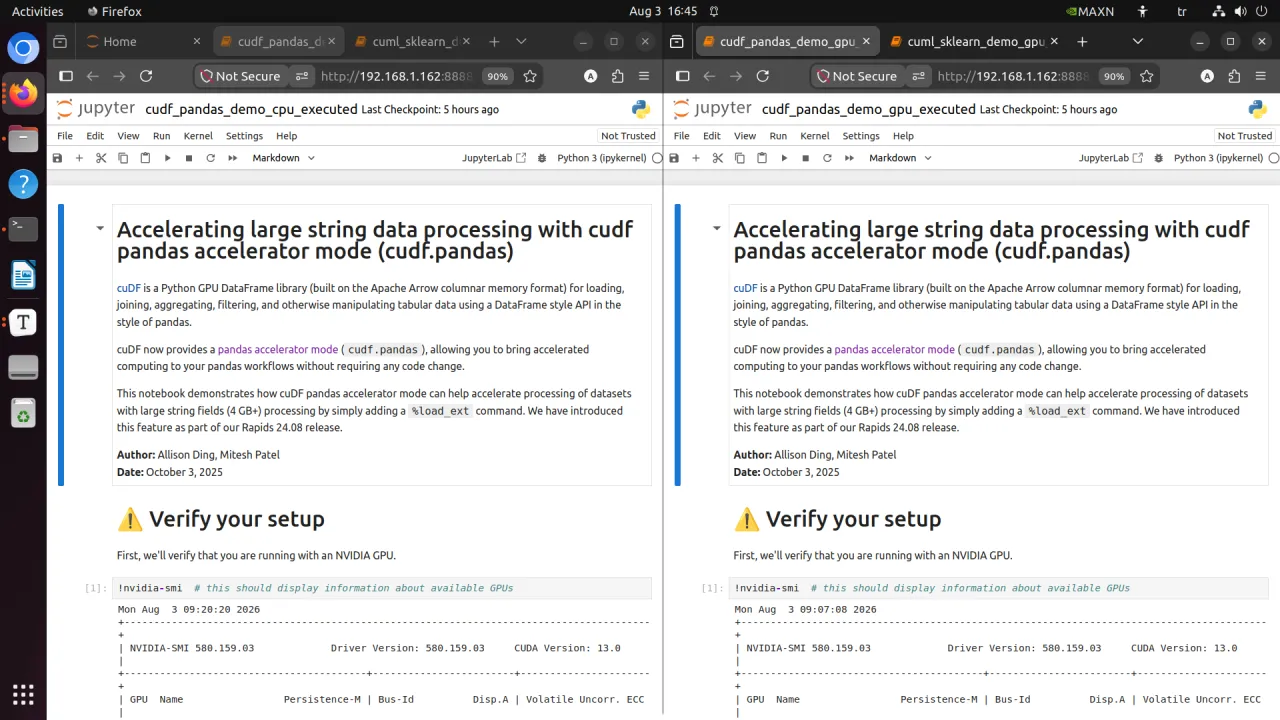Screen dimensions: 1280x720
Task: Restart kernel and run all cells, right notebook
Action: pos(849,158)
